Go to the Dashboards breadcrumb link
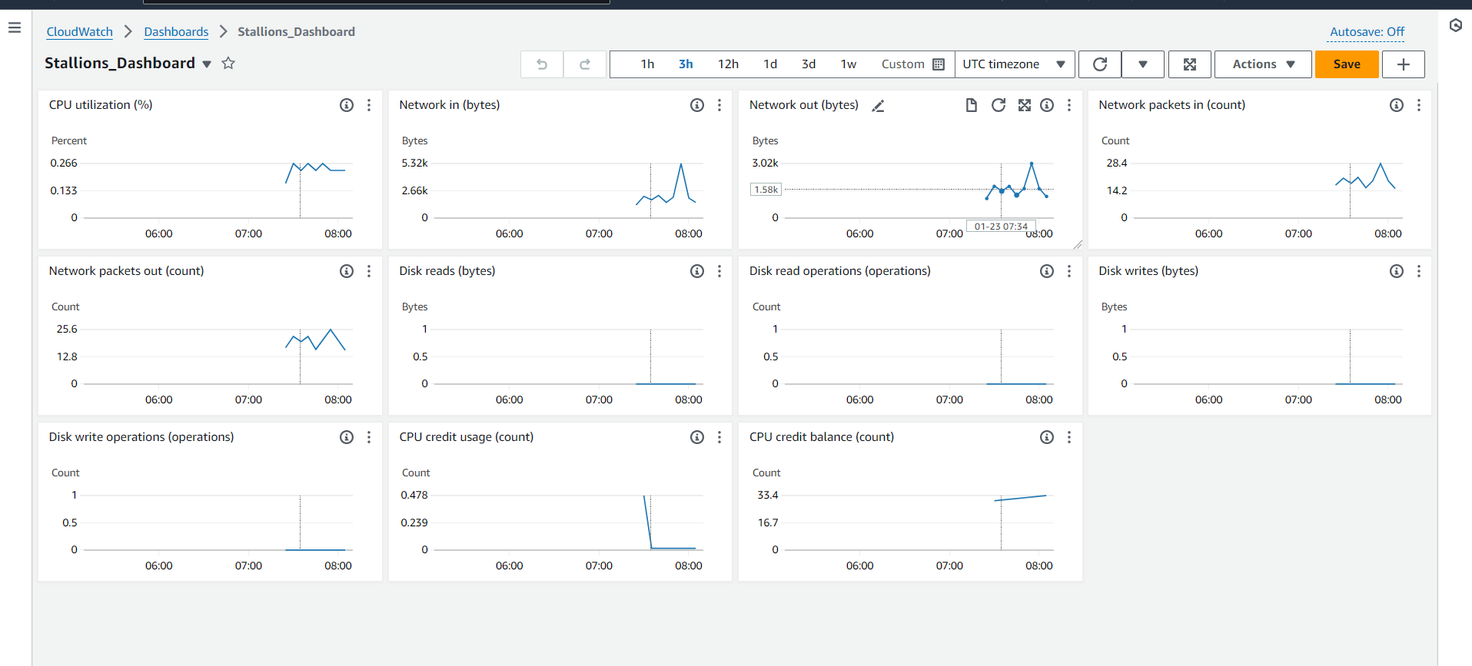 point(176,32)
